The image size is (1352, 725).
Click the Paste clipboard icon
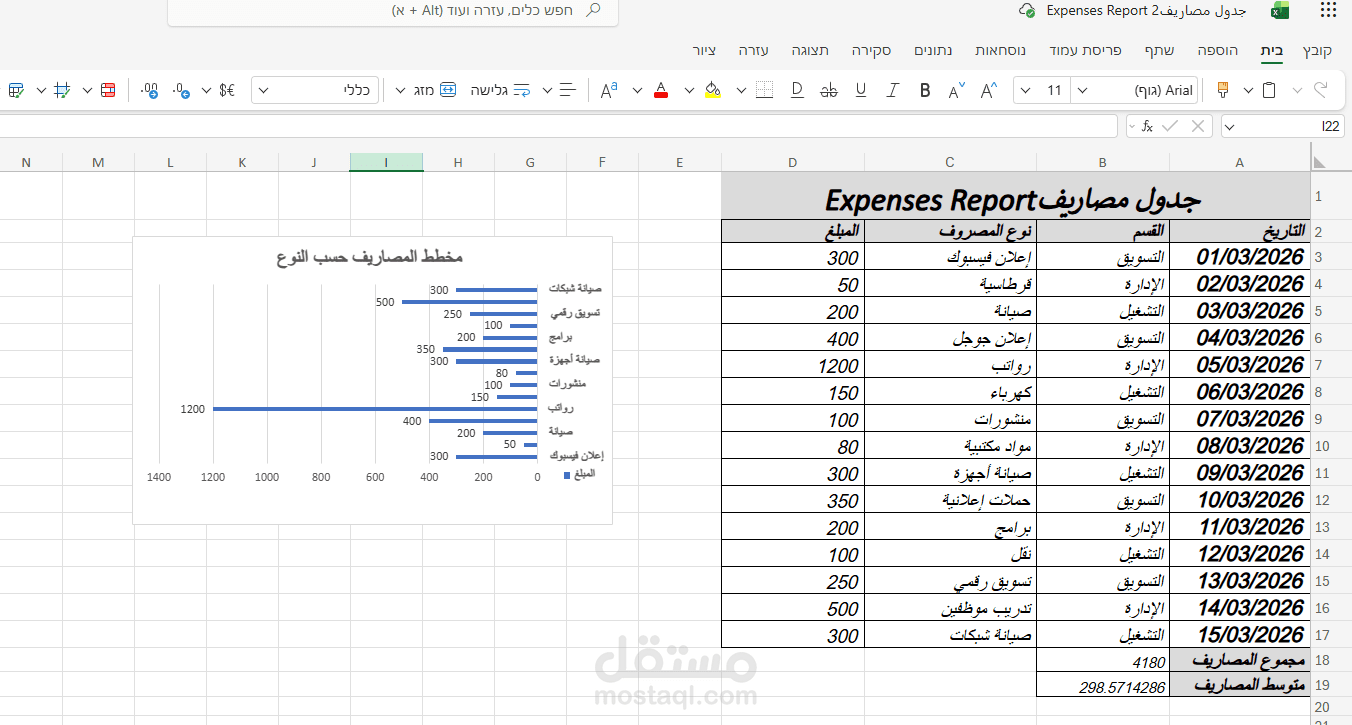1269,90
